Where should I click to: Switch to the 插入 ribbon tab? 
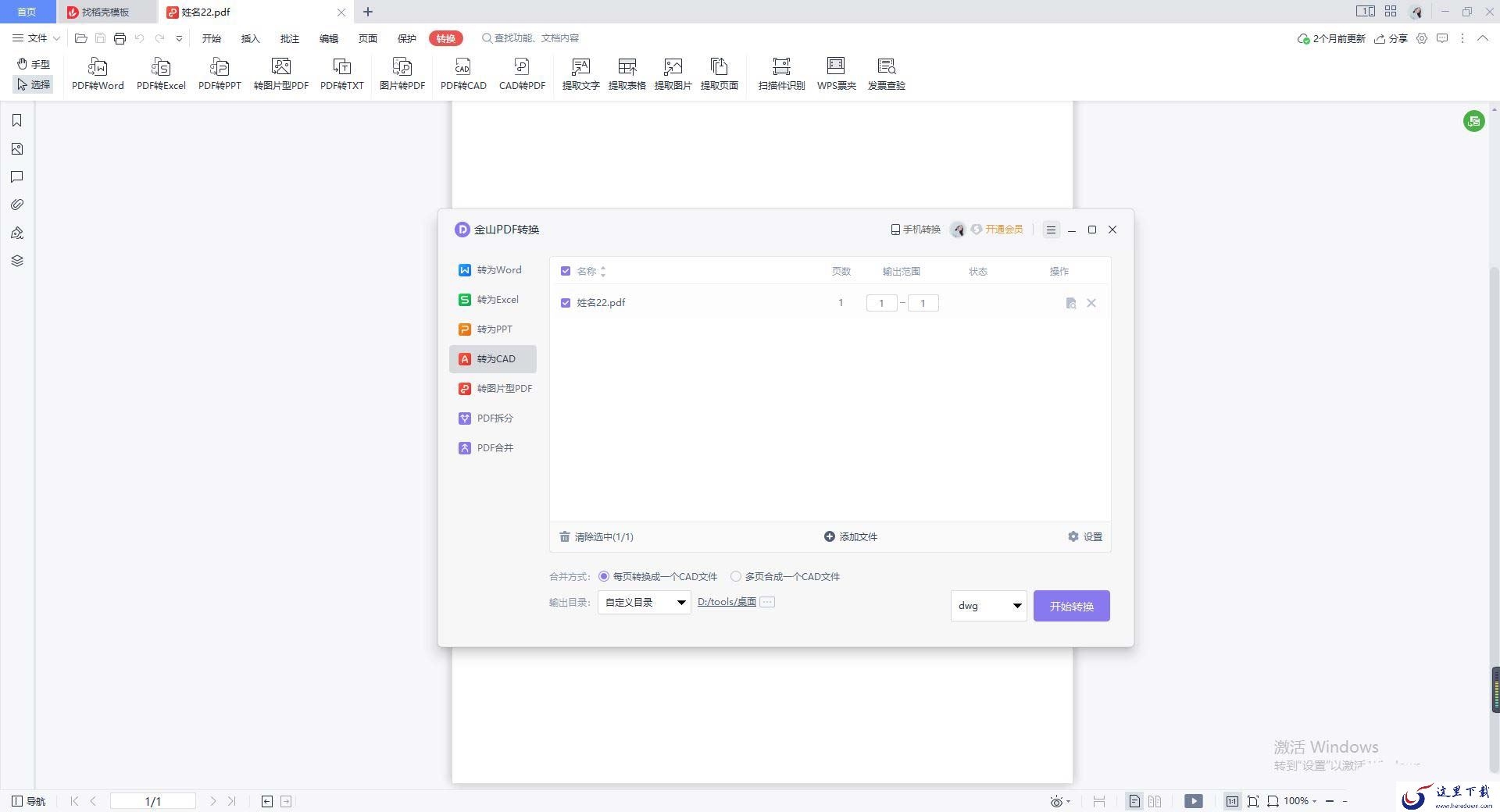click(x=250, y=38)
